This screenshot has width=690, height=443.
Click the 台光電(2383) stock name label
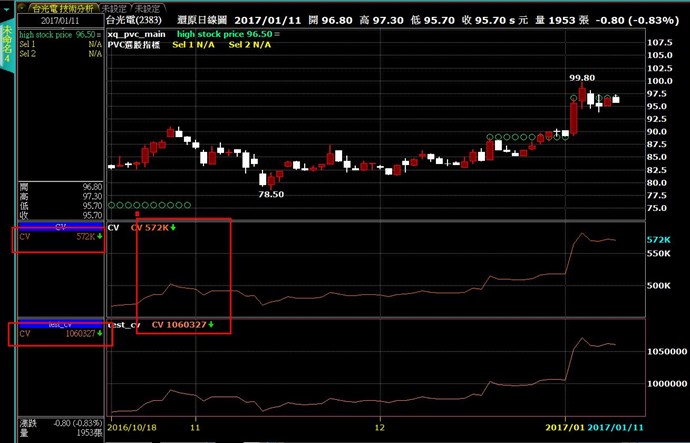click(134, 20)
